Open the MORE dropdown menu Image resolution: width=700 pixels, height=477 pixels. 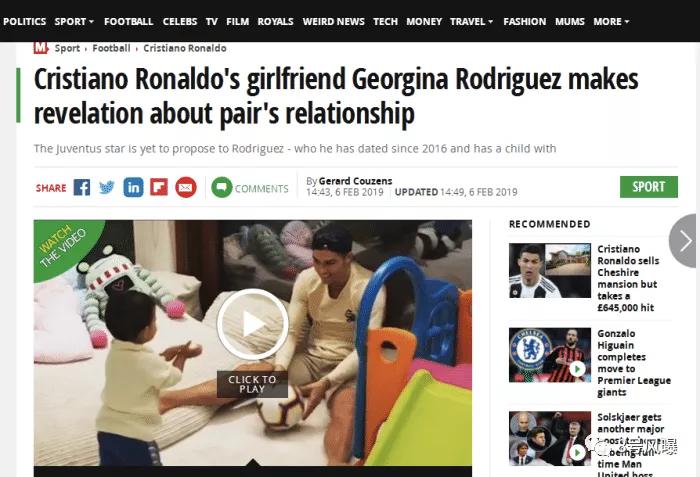[x=611, y=21]
